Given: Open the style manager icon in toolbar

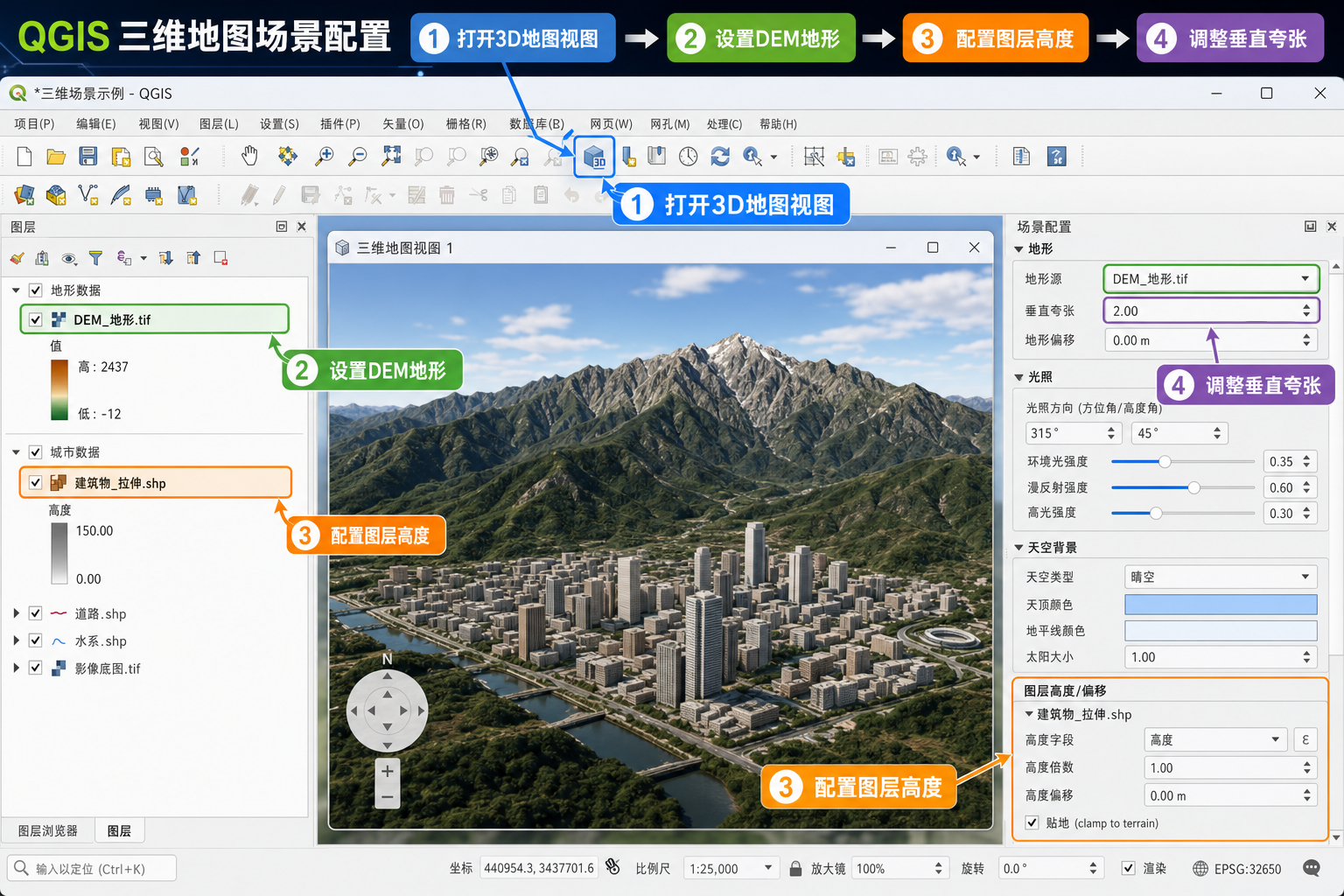Looking at the screenshot, I should pos(189,157).
